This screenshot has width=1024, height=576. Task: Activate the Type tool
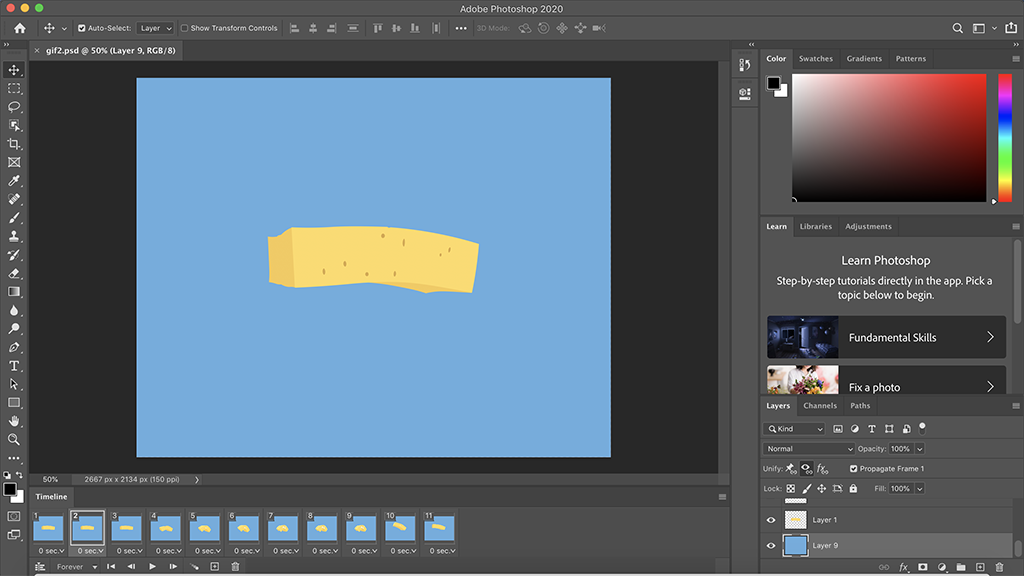[x=14, y=366]
